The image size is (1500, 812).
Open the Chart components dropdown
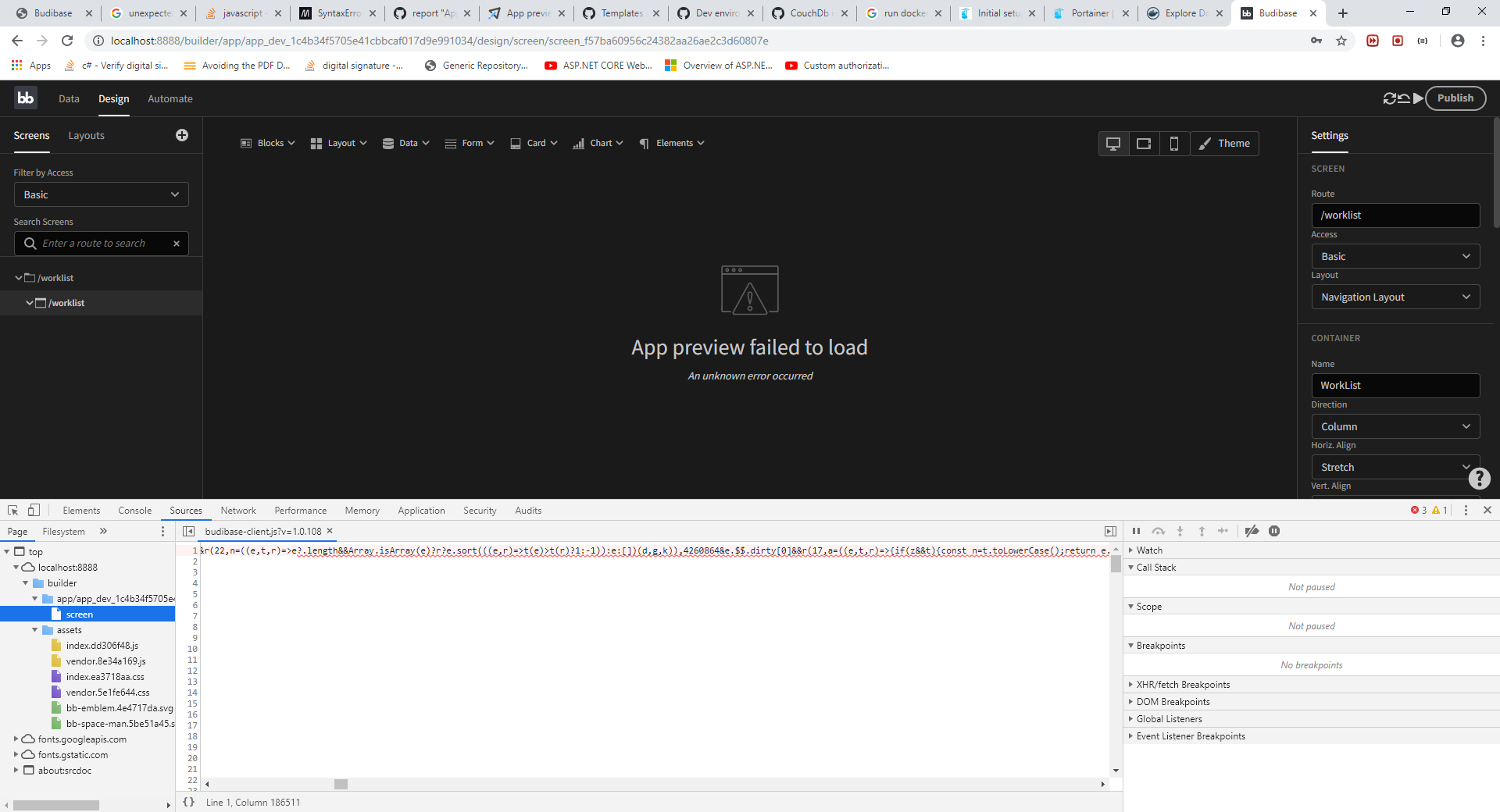click(x=598, y=143)
